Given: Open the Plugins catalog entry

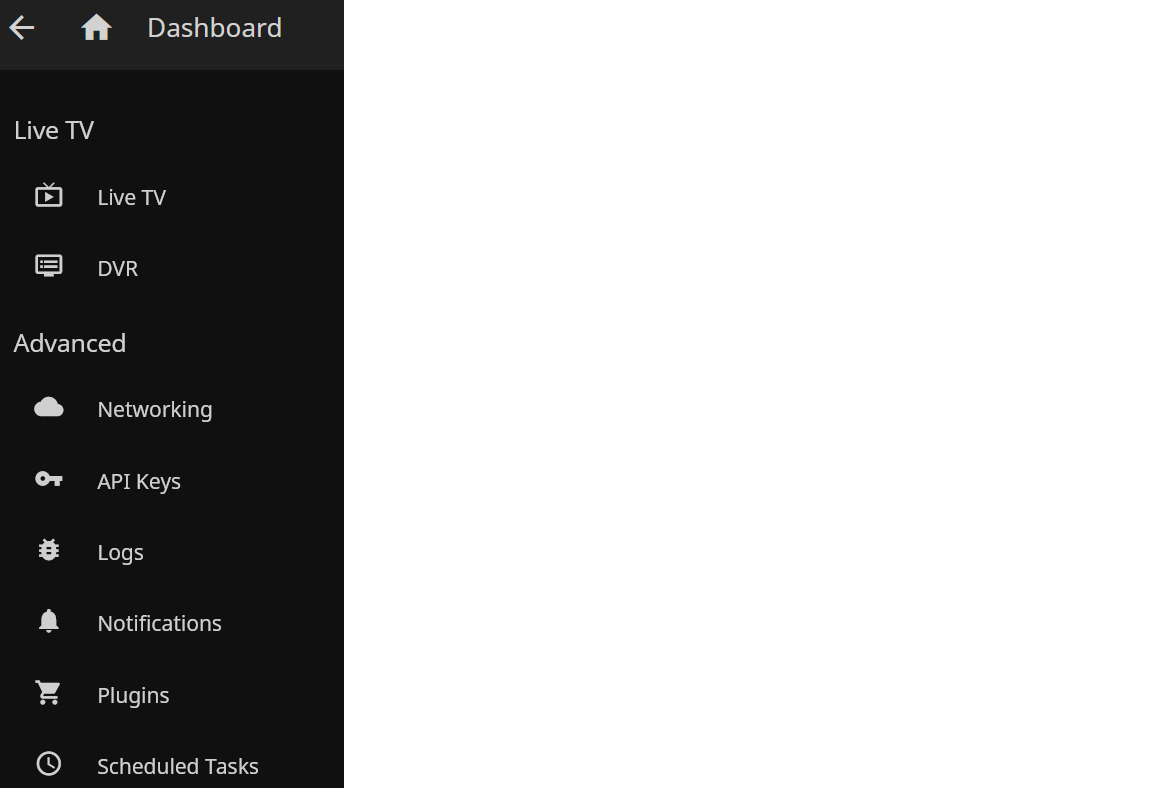Looking at the screenshot, I should pos(133,696).
